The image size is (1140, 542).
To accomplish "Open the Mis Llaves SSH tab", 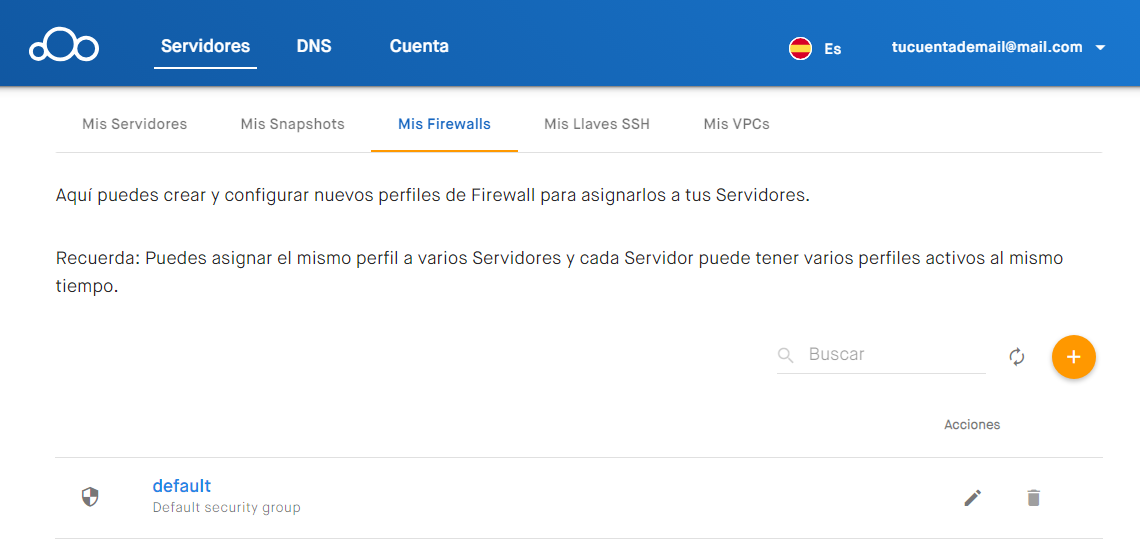I will [x=597, y=124].
